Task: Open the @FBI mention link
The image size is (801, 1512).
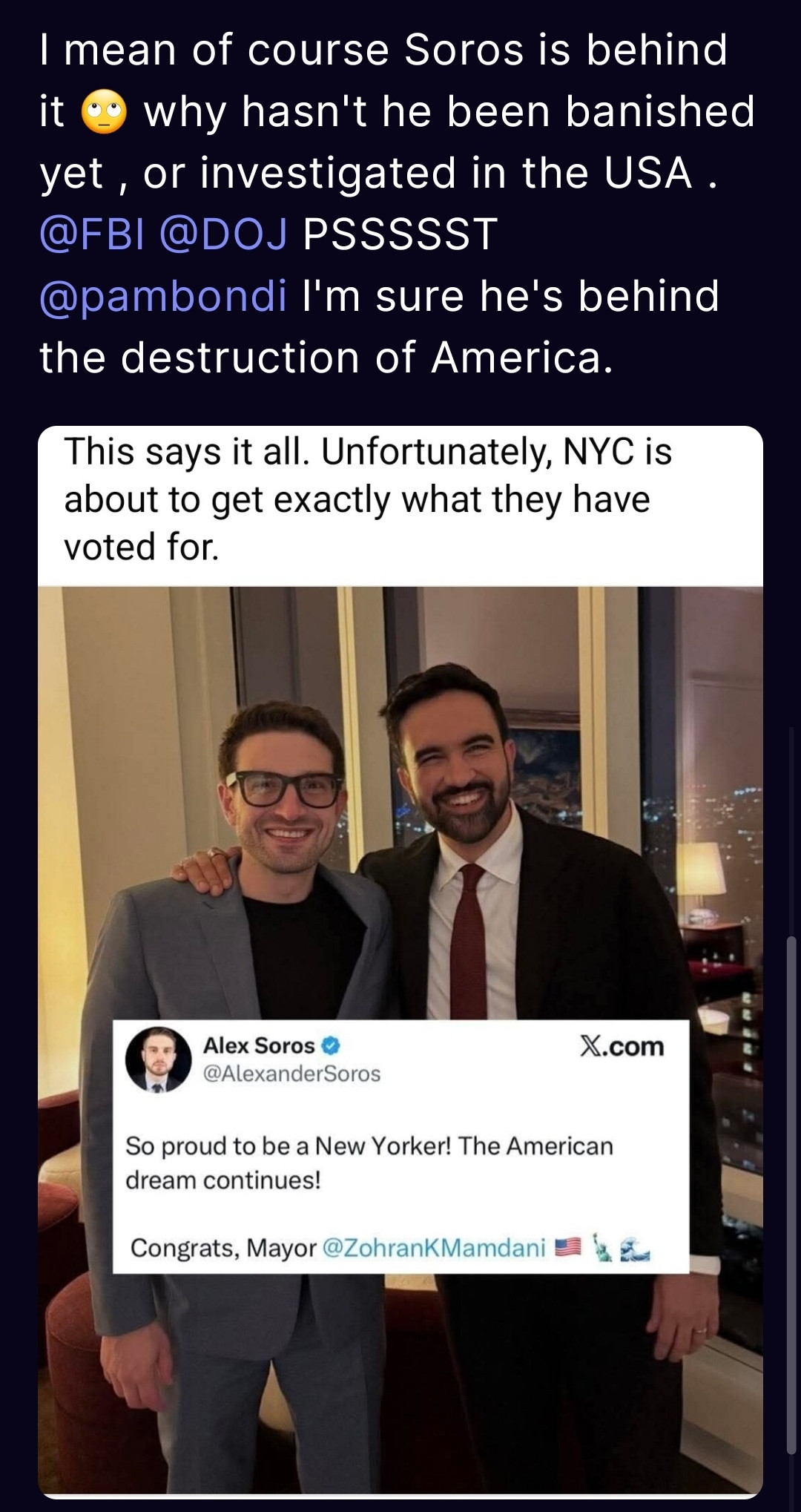Action: tap(92, 234)
